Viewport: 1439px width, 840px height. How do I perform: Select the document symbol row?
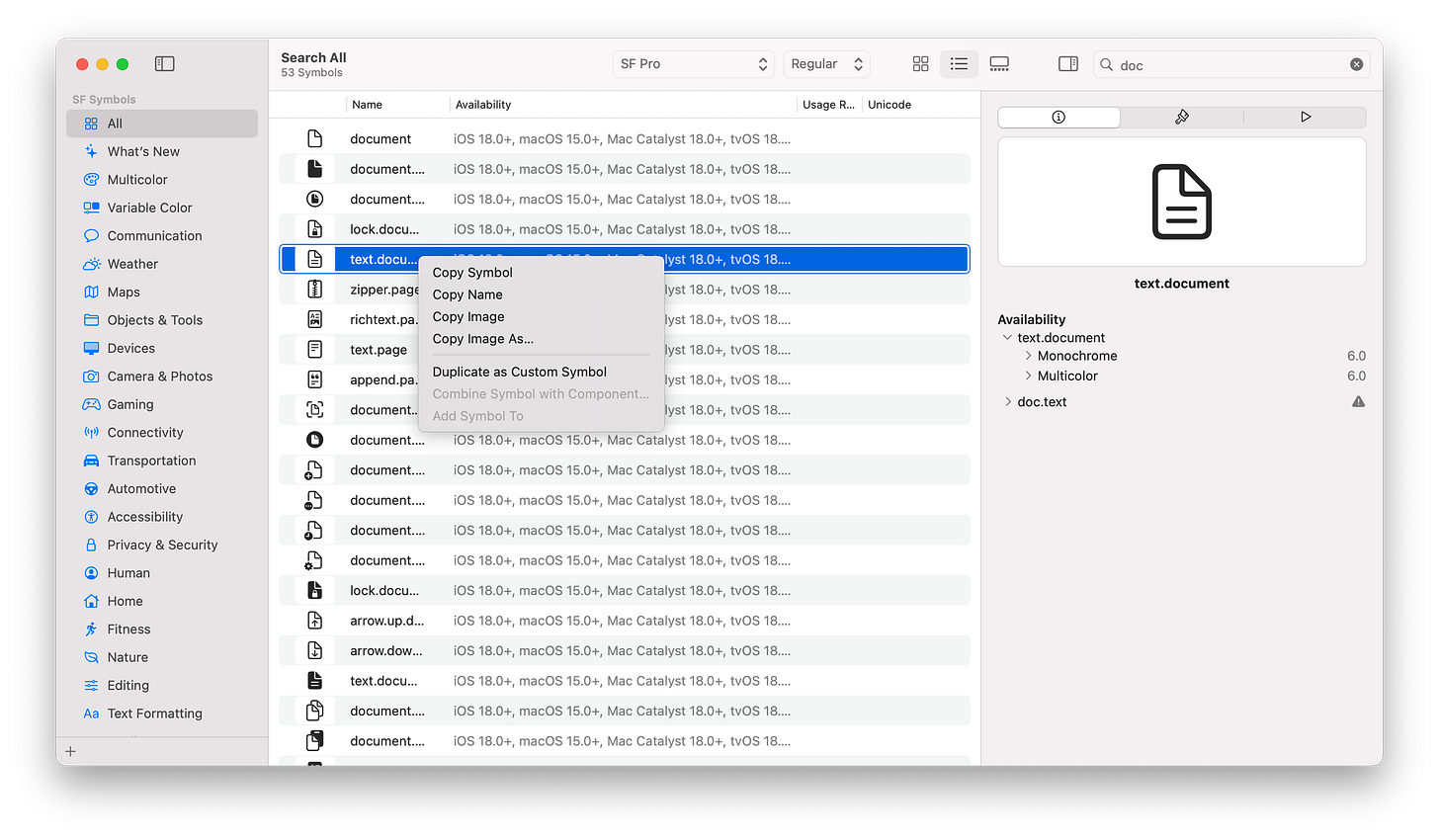(x=625, y=139)
